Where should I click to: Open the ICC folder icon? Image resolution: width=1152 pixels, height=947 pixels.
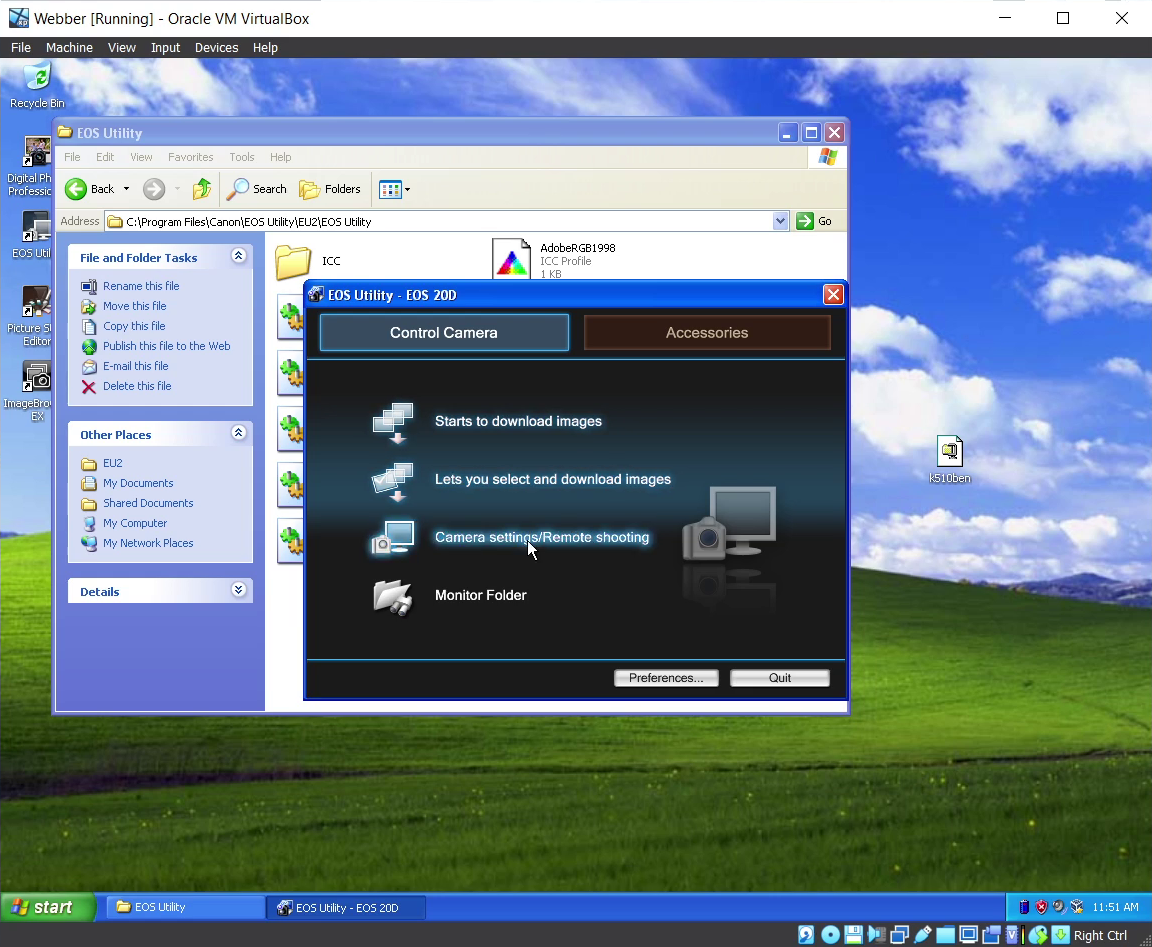[x=293, y=261]
